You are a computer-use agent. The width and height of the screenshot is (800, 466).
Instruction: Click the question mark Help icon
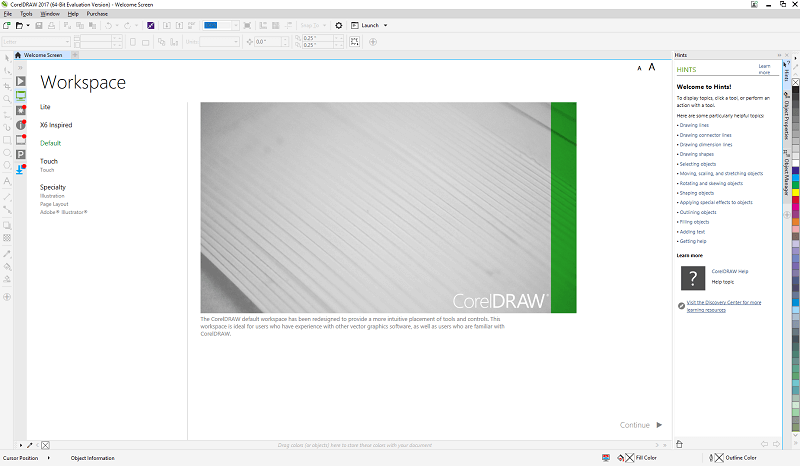pos(693,278)
